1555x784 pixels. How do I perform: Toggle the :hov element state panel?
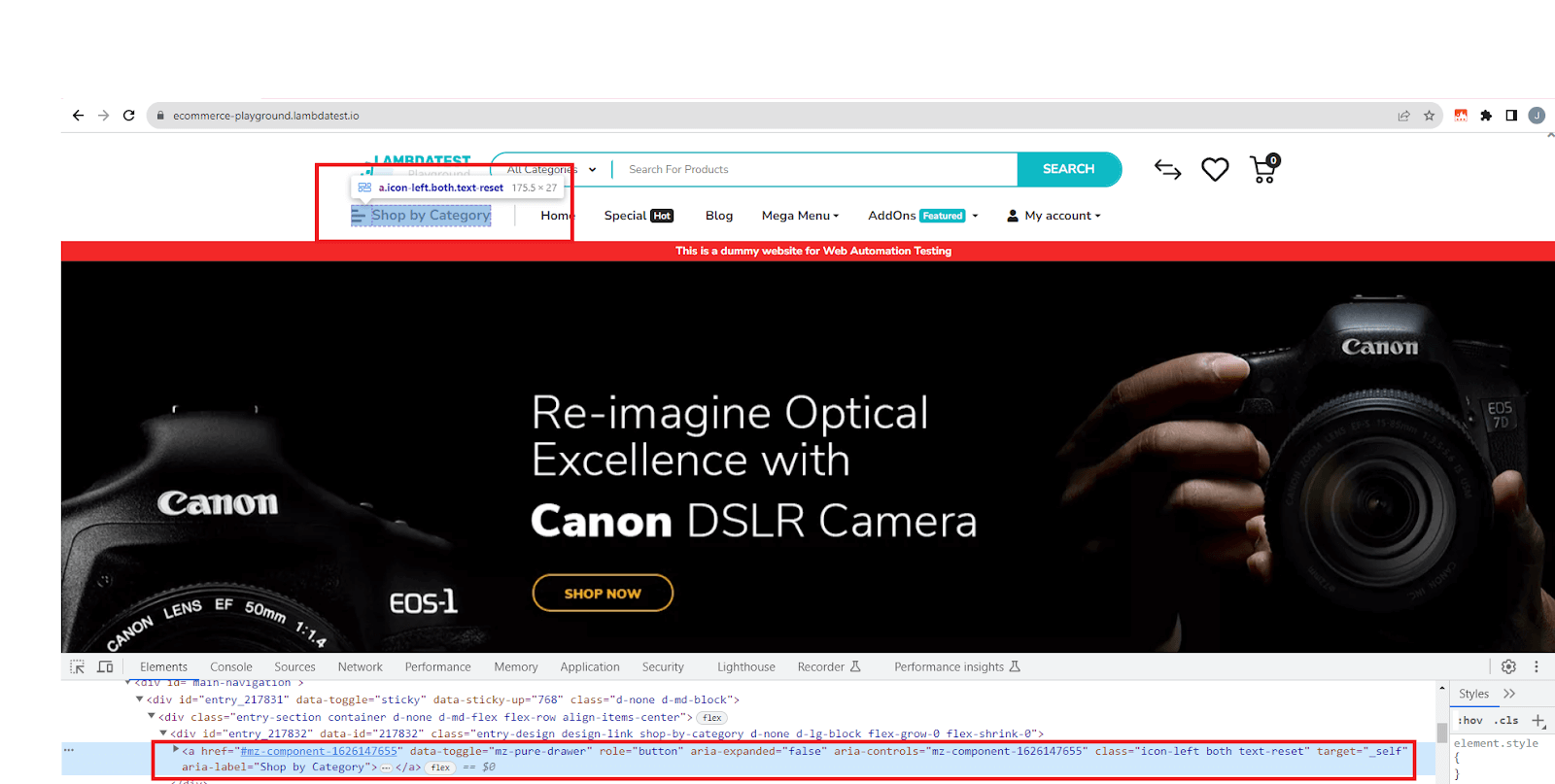tap(1470, 720)
